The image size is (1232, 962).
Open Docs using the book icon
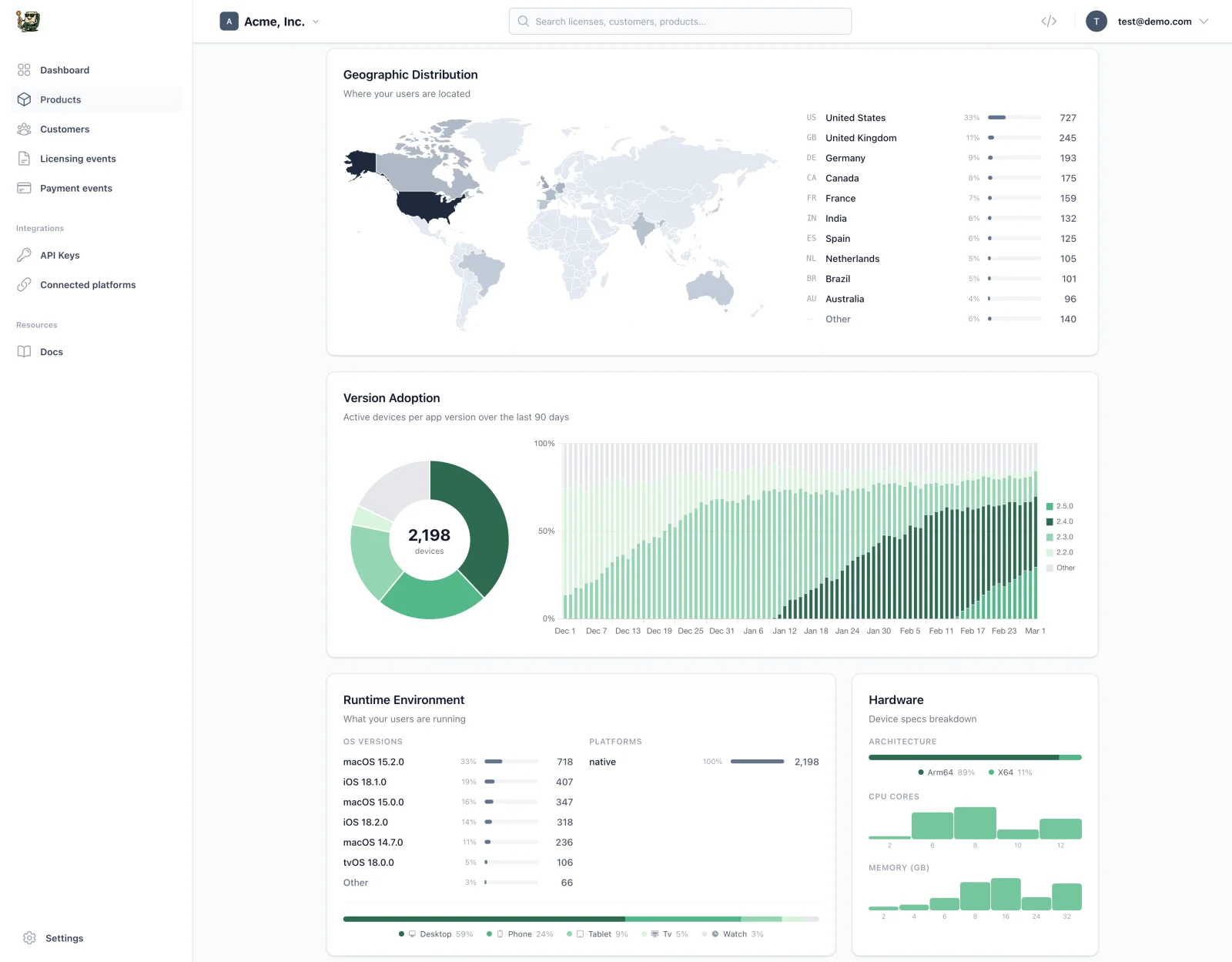pos(24,351)
